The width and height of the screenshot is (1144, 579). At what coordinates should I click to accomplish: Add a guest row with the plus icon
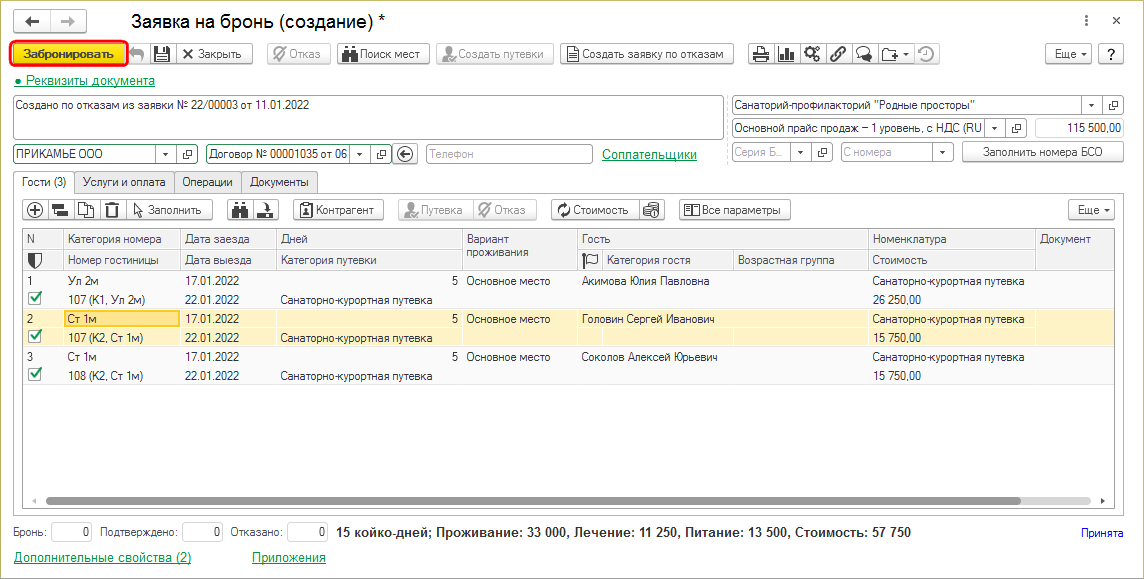(34, 210)
